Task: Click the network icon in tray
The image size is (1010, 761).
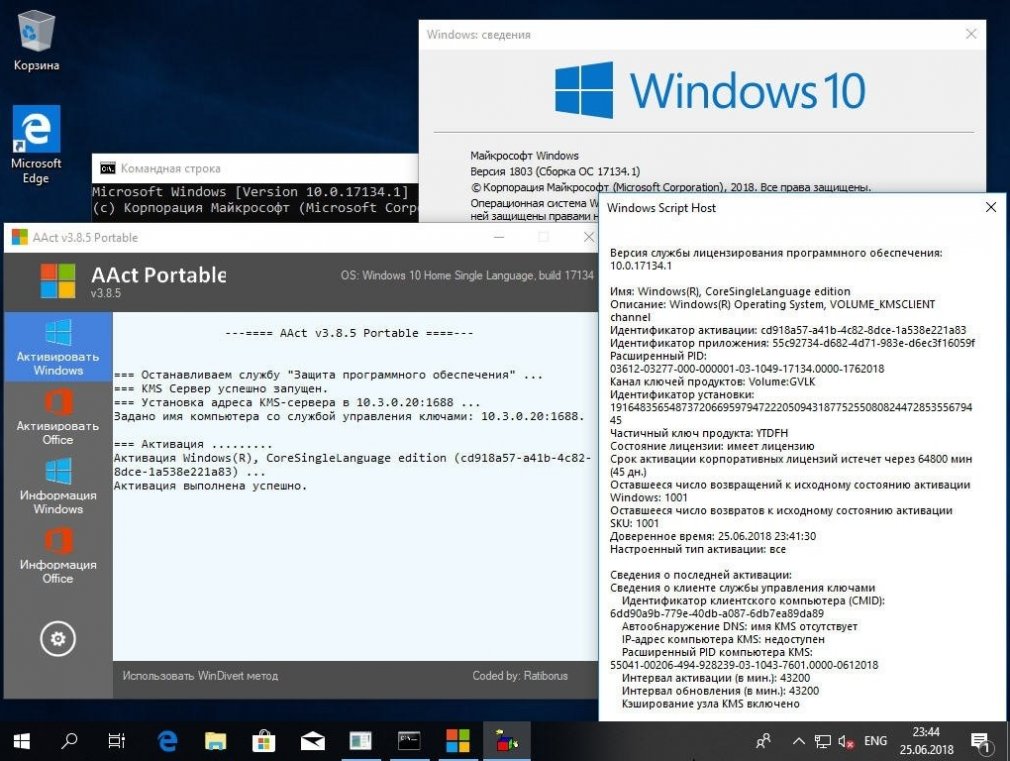Action: (823, 741)
